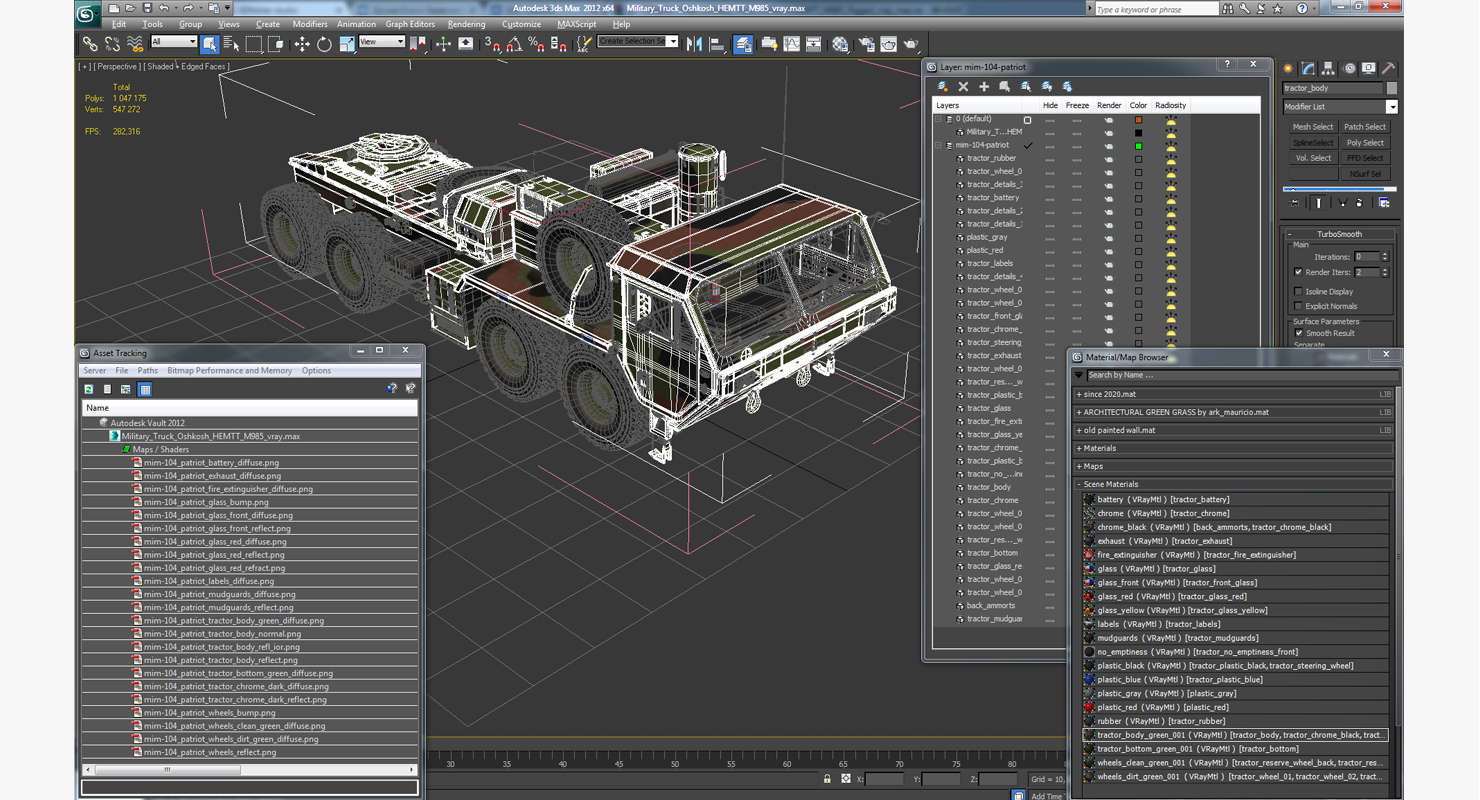
Task: Collapse the mim-104-patriot layer tree
Action: point(938,146)
